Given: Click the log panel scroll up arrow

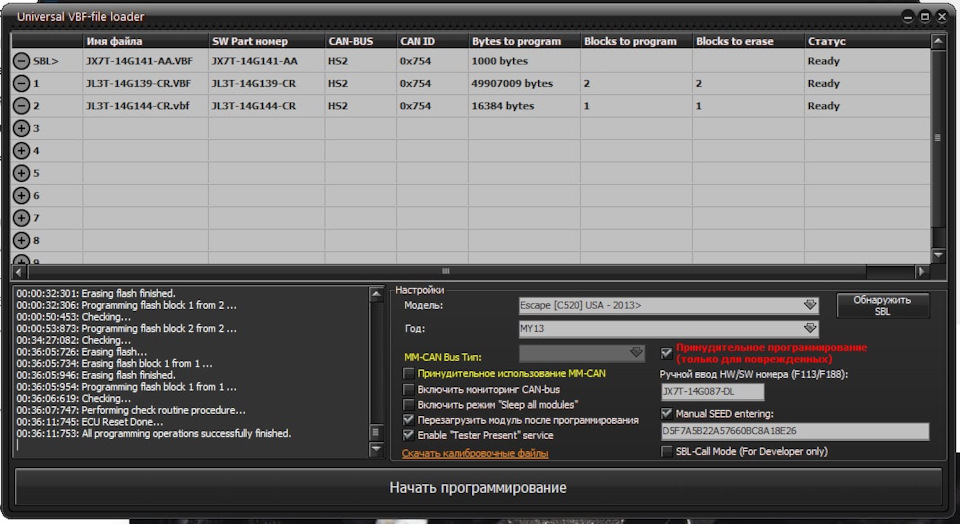Looking at the screenshot, I should [377, 294].
